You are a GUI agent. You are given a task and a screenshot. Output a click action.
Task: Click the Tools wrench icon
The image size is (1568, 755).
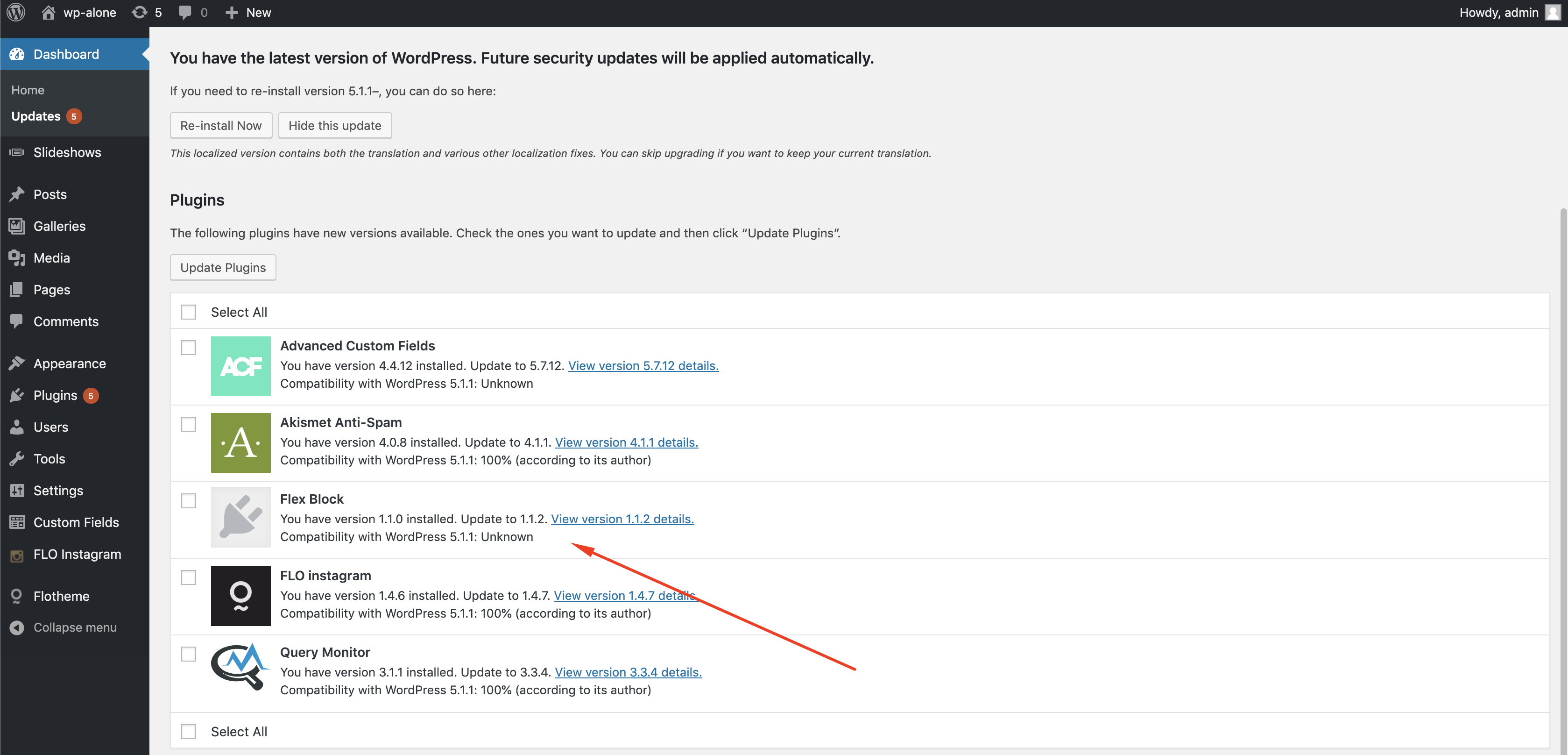click(17, 459)
